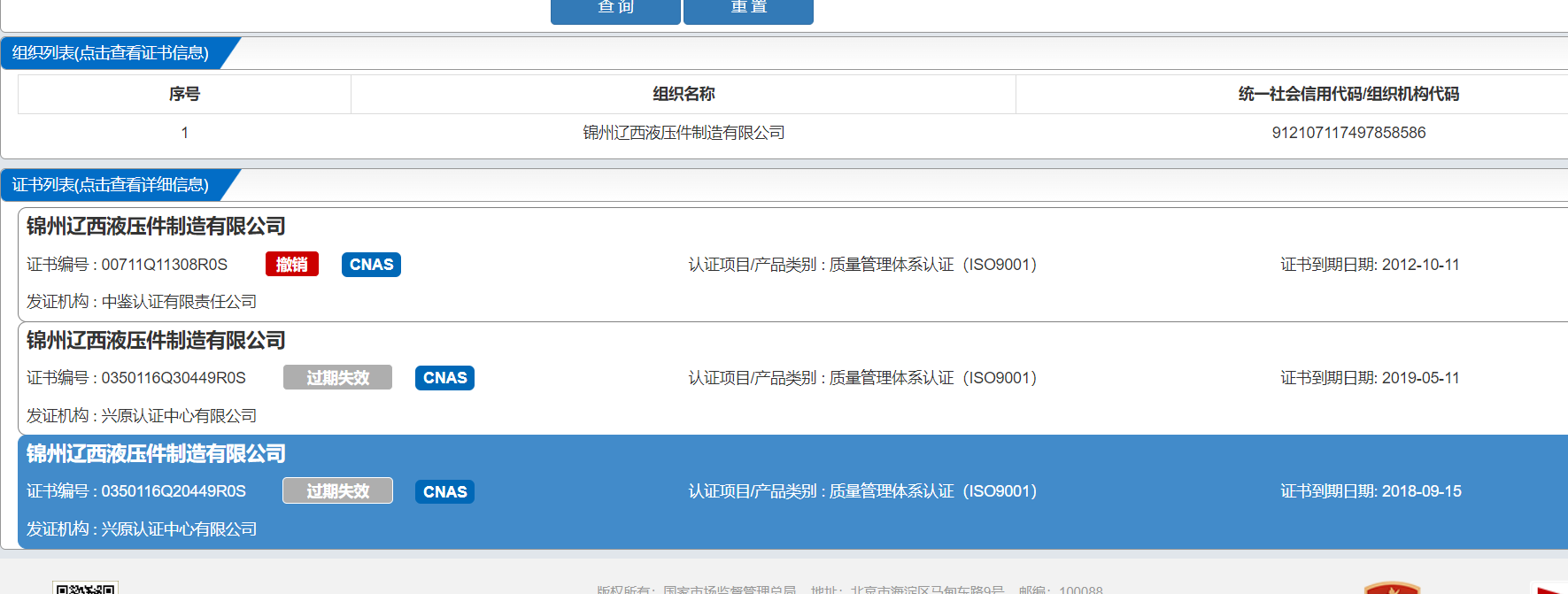Click the 组织名称 column header
This screenshot has height=594, width=1568.
[x=684, y=94]
